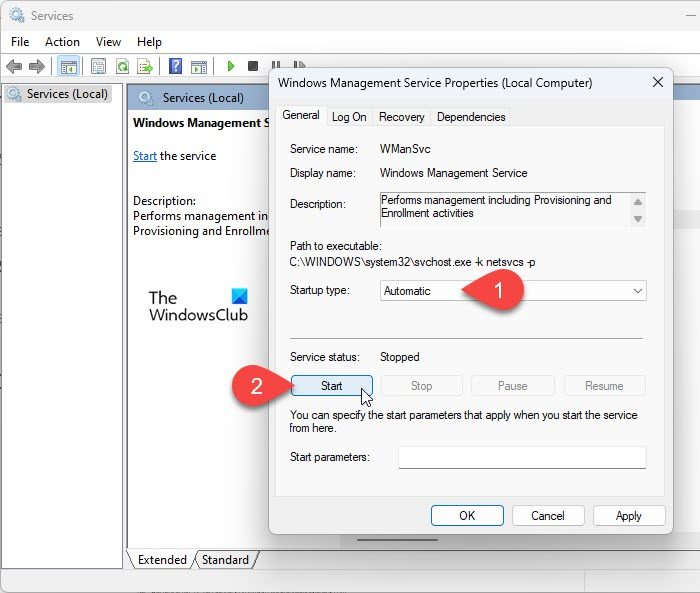Select Services (Local) in the console tree
700x593 pixels.
[58, 94]
